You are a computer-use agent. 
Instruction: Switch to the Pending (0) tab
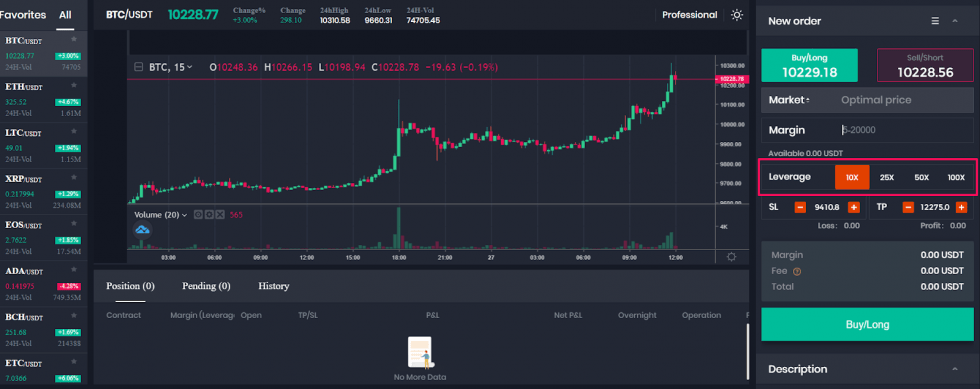tap(206, 286)
